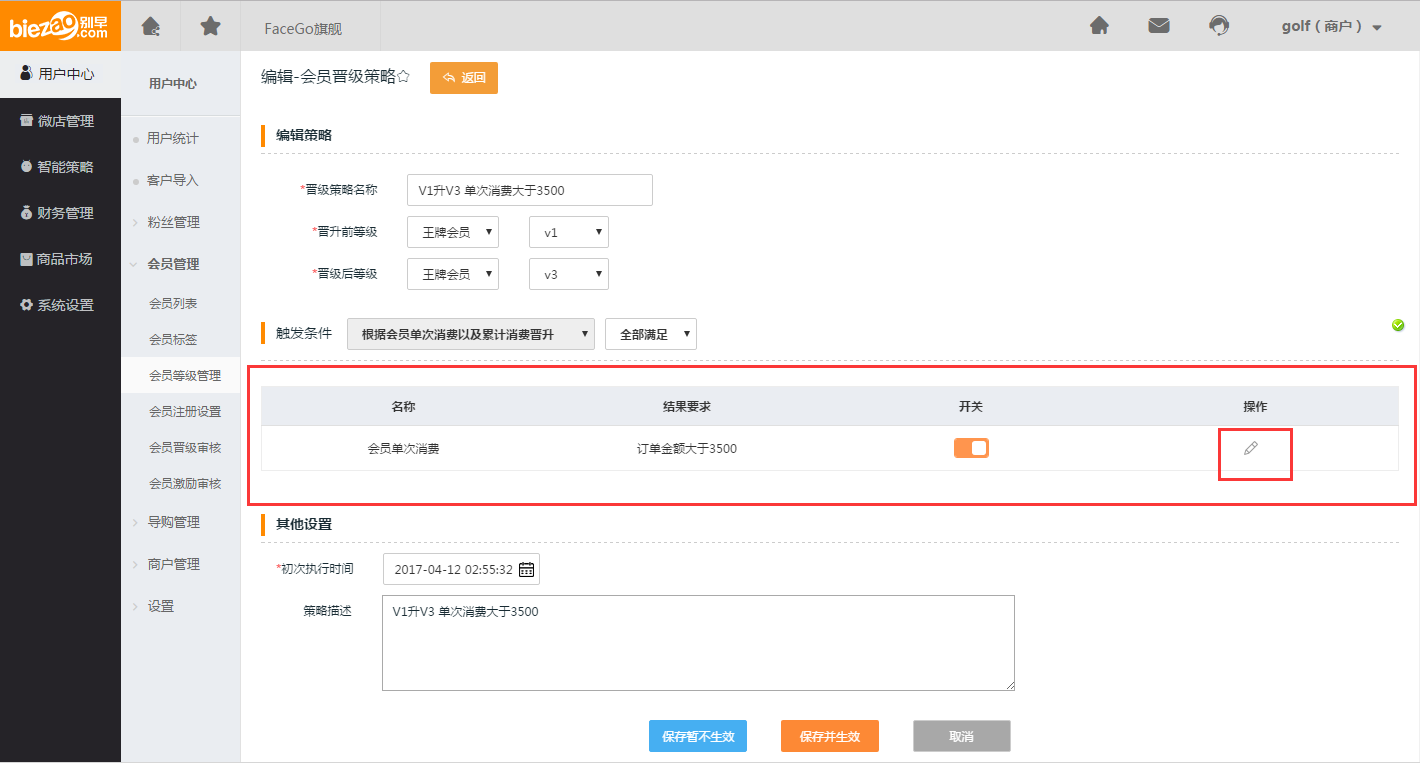Click the 返回 button

click(x=463, y=78)
